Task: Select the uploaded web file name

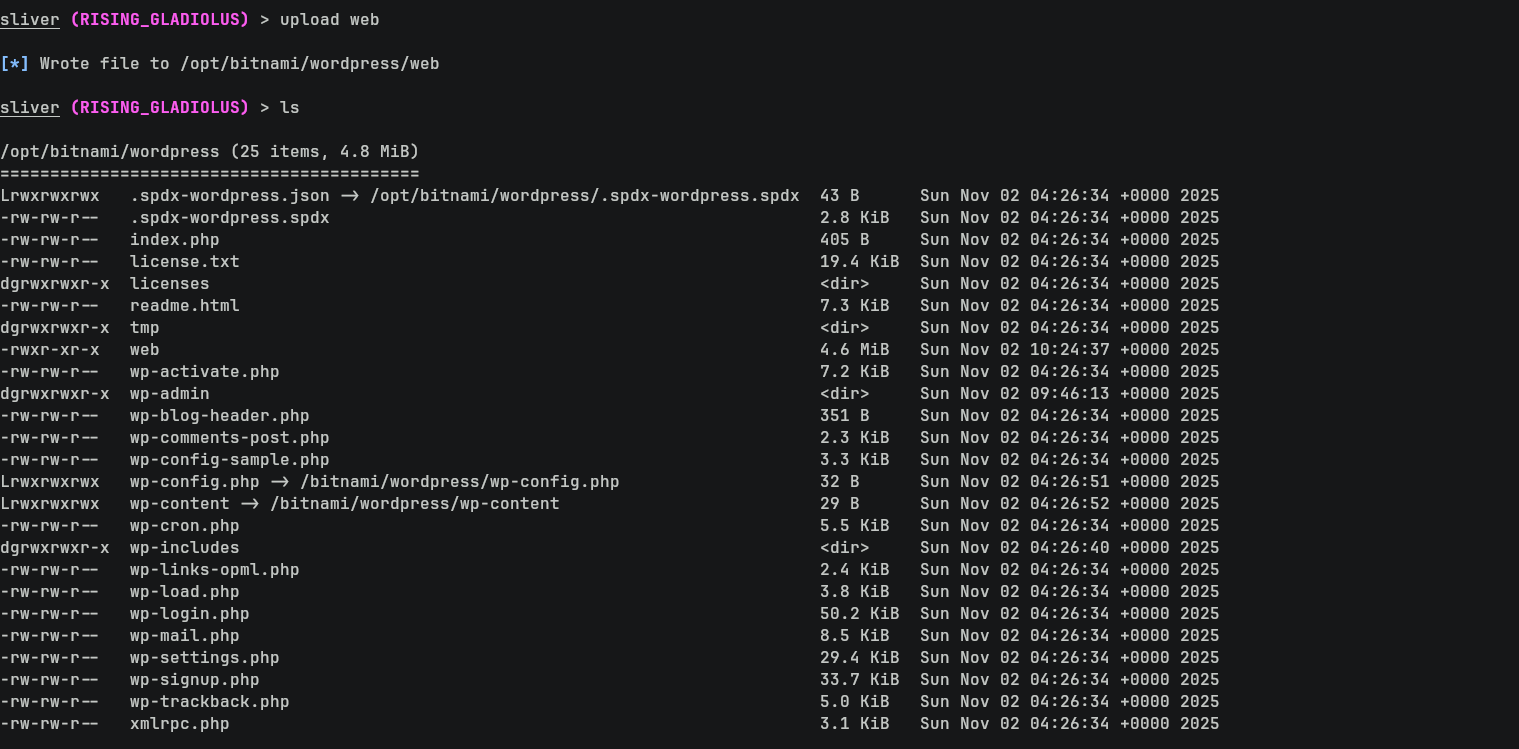Action: [x=144, y=350]
